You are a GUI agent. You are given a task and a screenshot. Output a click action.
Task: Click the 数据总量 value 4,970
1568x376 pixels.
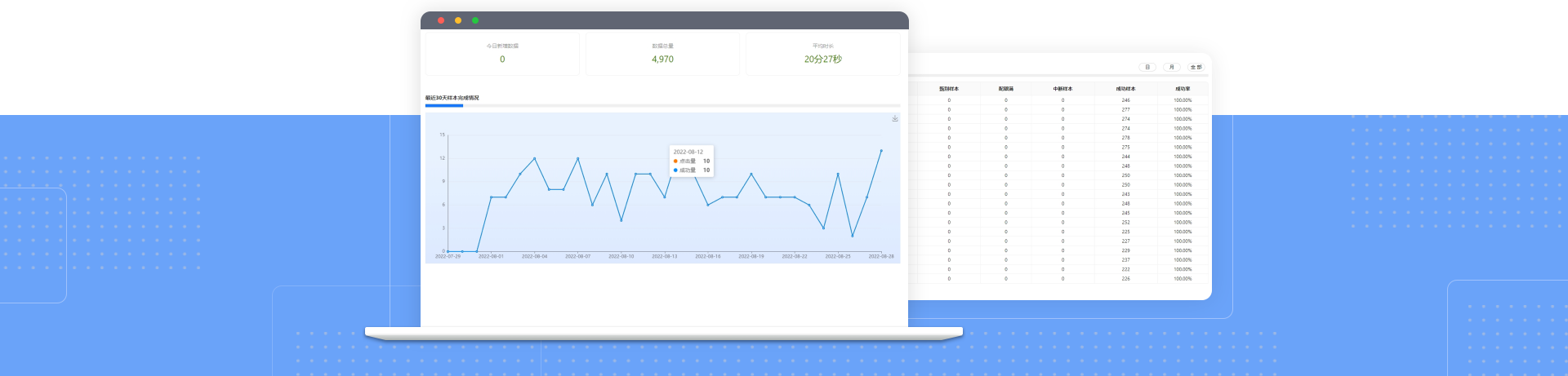click(662, 60)
